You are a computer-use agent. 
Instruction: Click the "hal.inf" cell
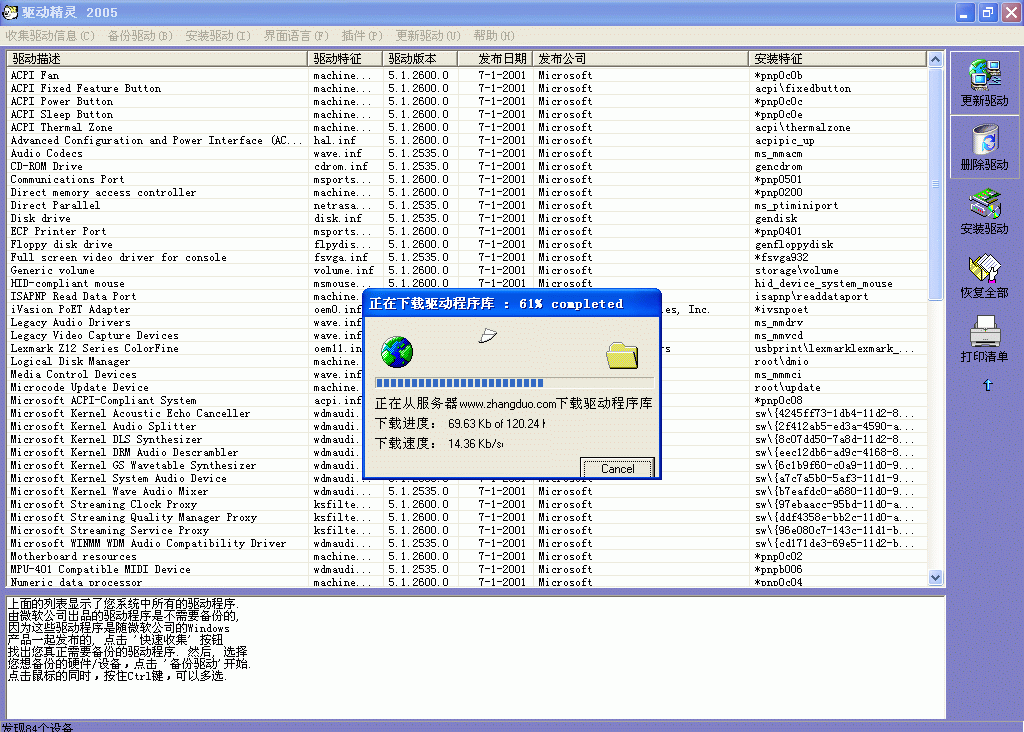(334, 140)
